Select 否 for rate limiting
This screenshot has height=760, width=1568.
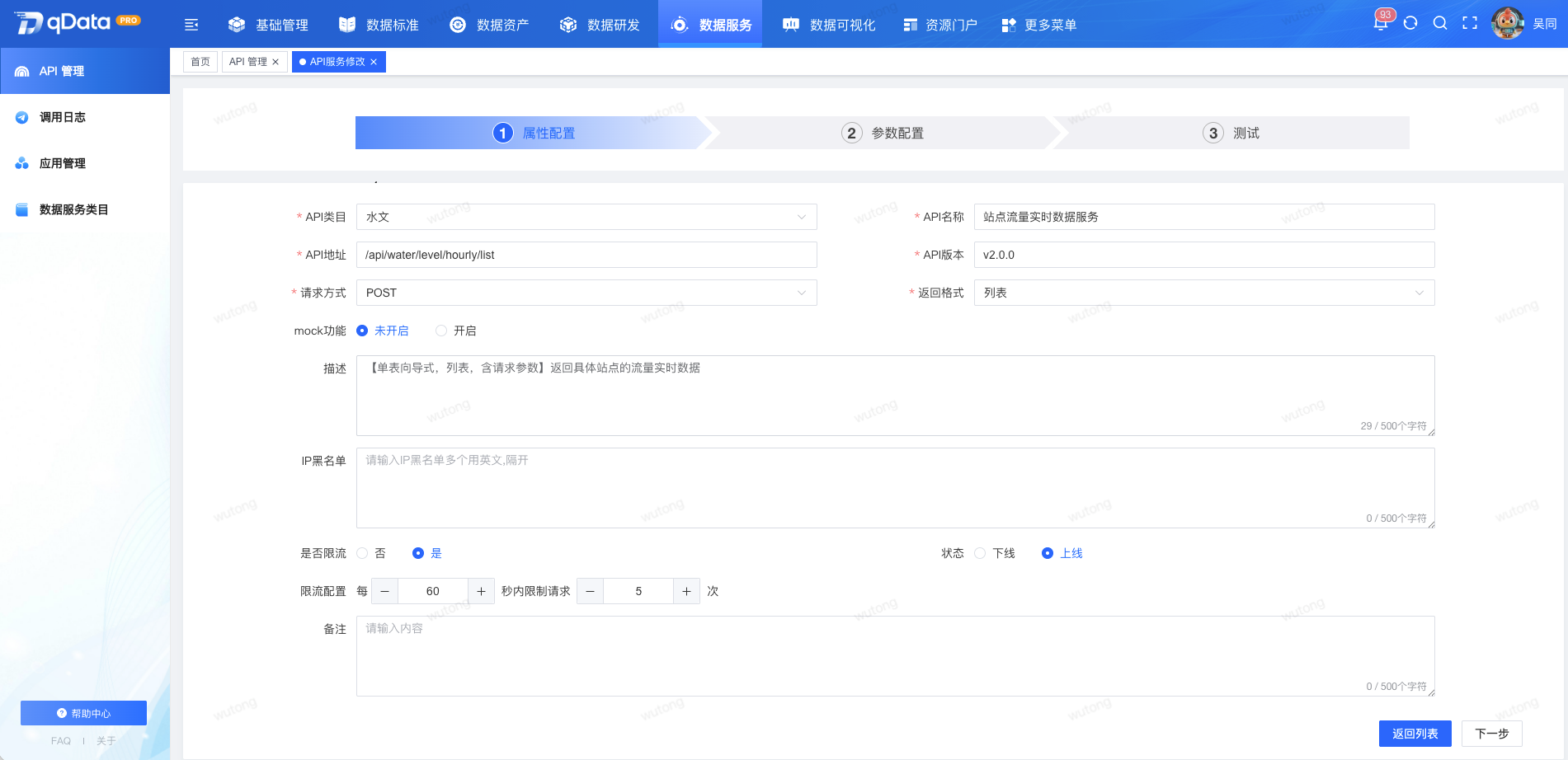[371, 553]
